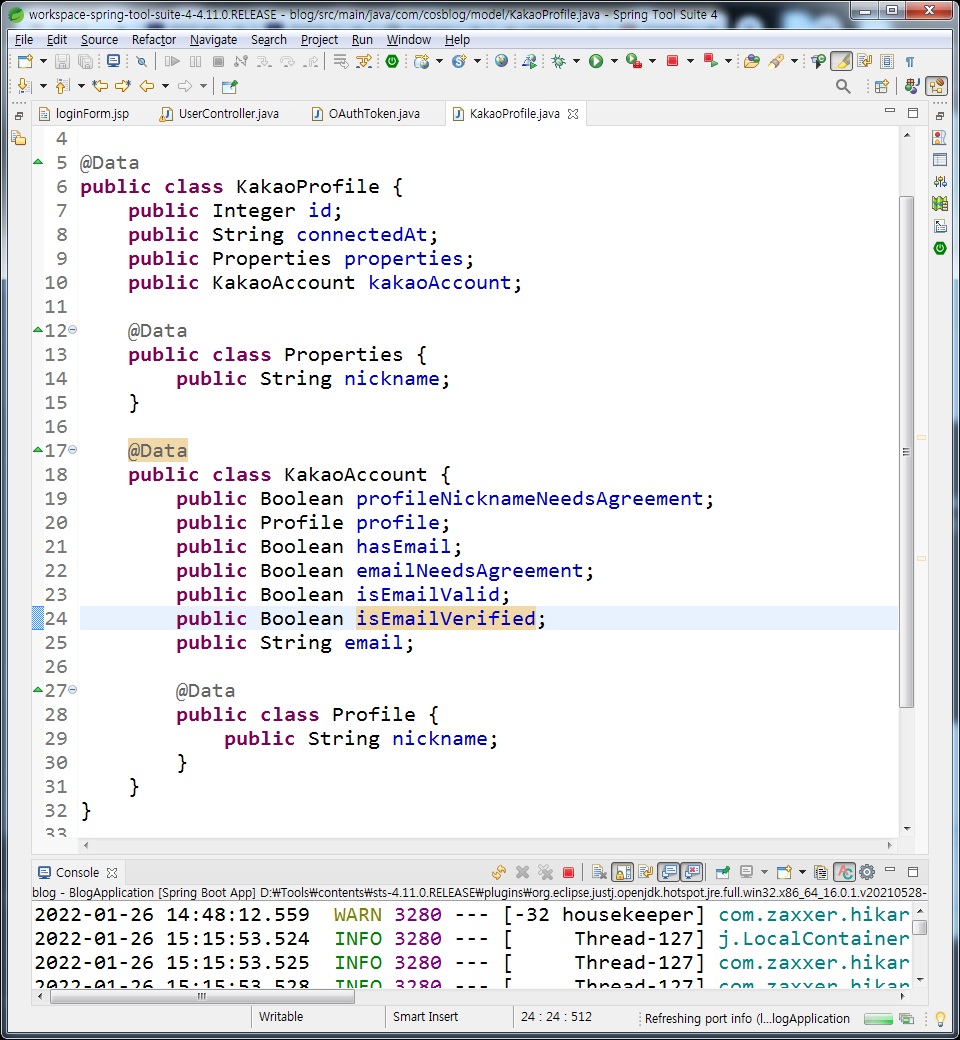Close the Console view tab

tap(112, 873)
